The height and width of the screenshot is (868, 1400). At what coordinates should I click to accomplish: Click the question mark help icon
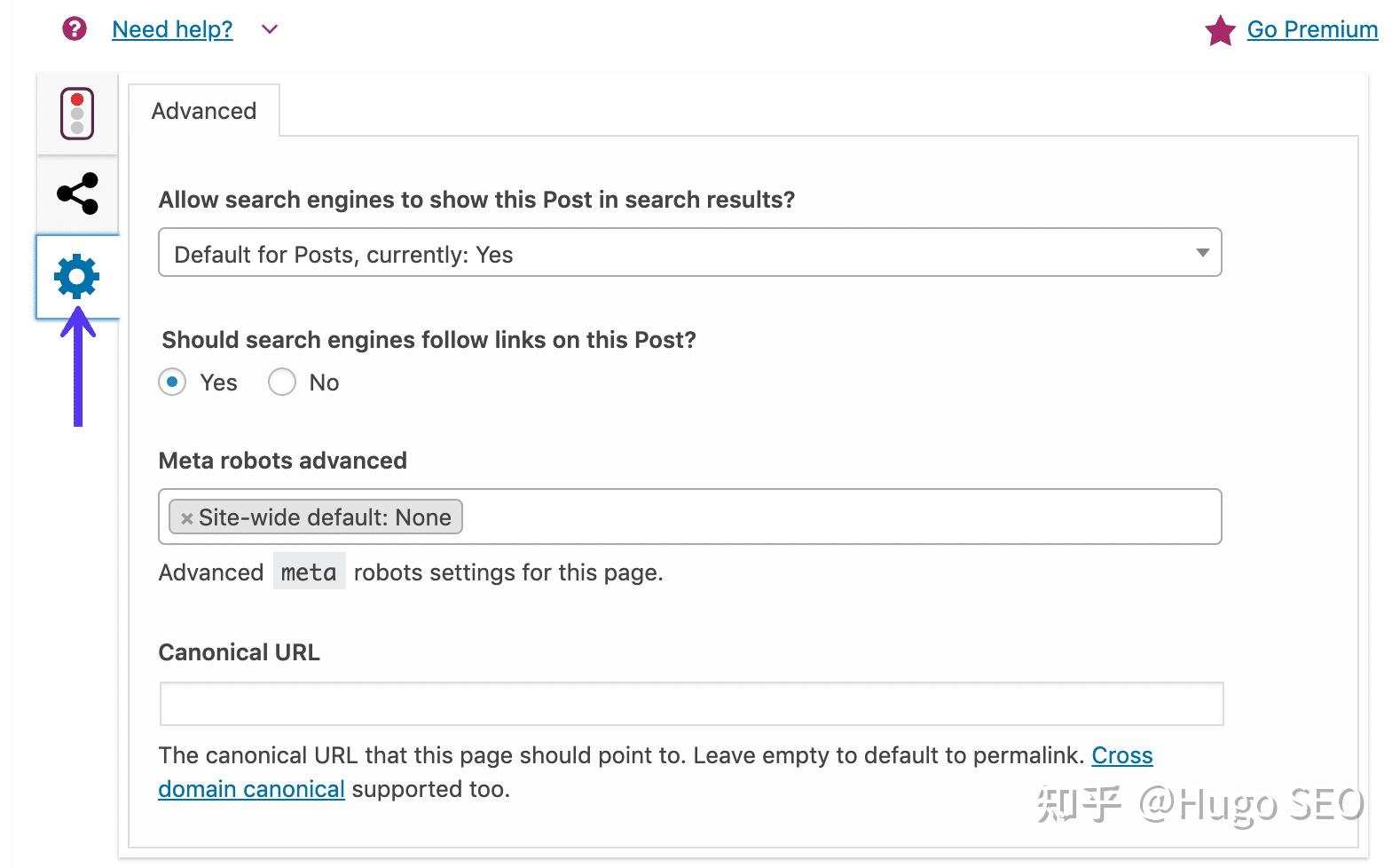pyautogui.click(x=73, y=28)
